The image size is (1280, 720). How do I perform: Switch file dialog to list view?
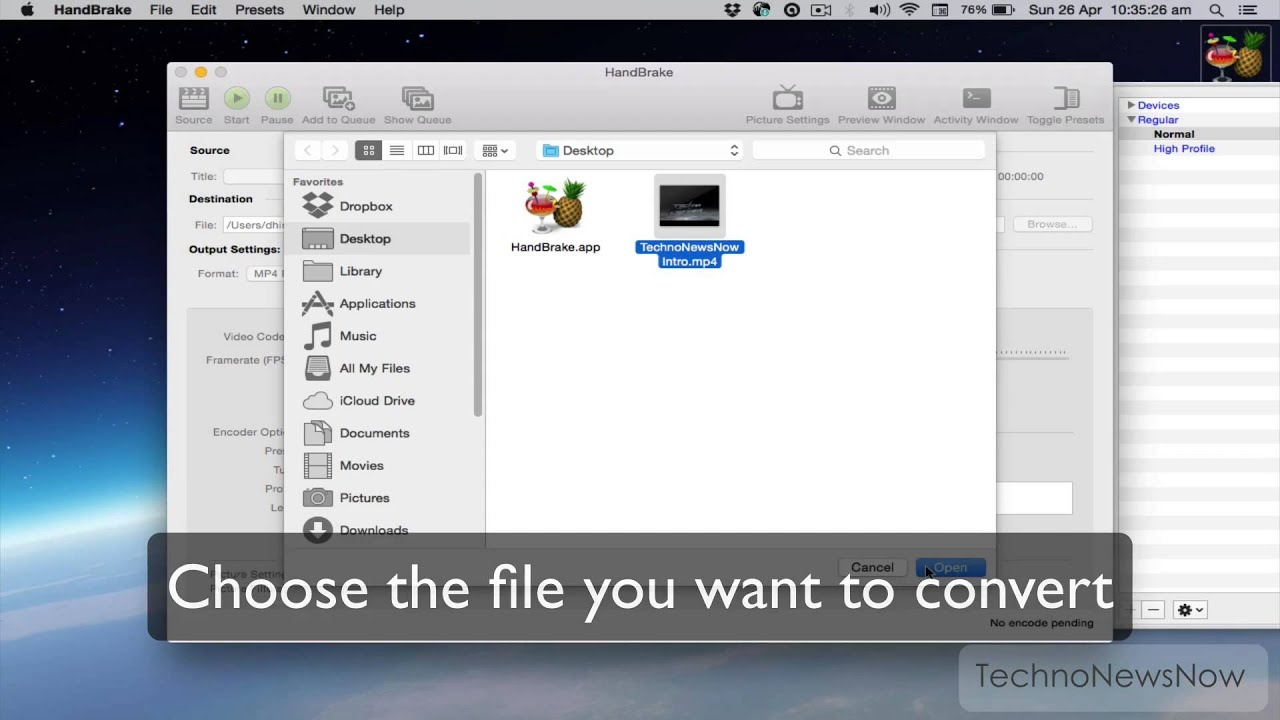[397, 150]
